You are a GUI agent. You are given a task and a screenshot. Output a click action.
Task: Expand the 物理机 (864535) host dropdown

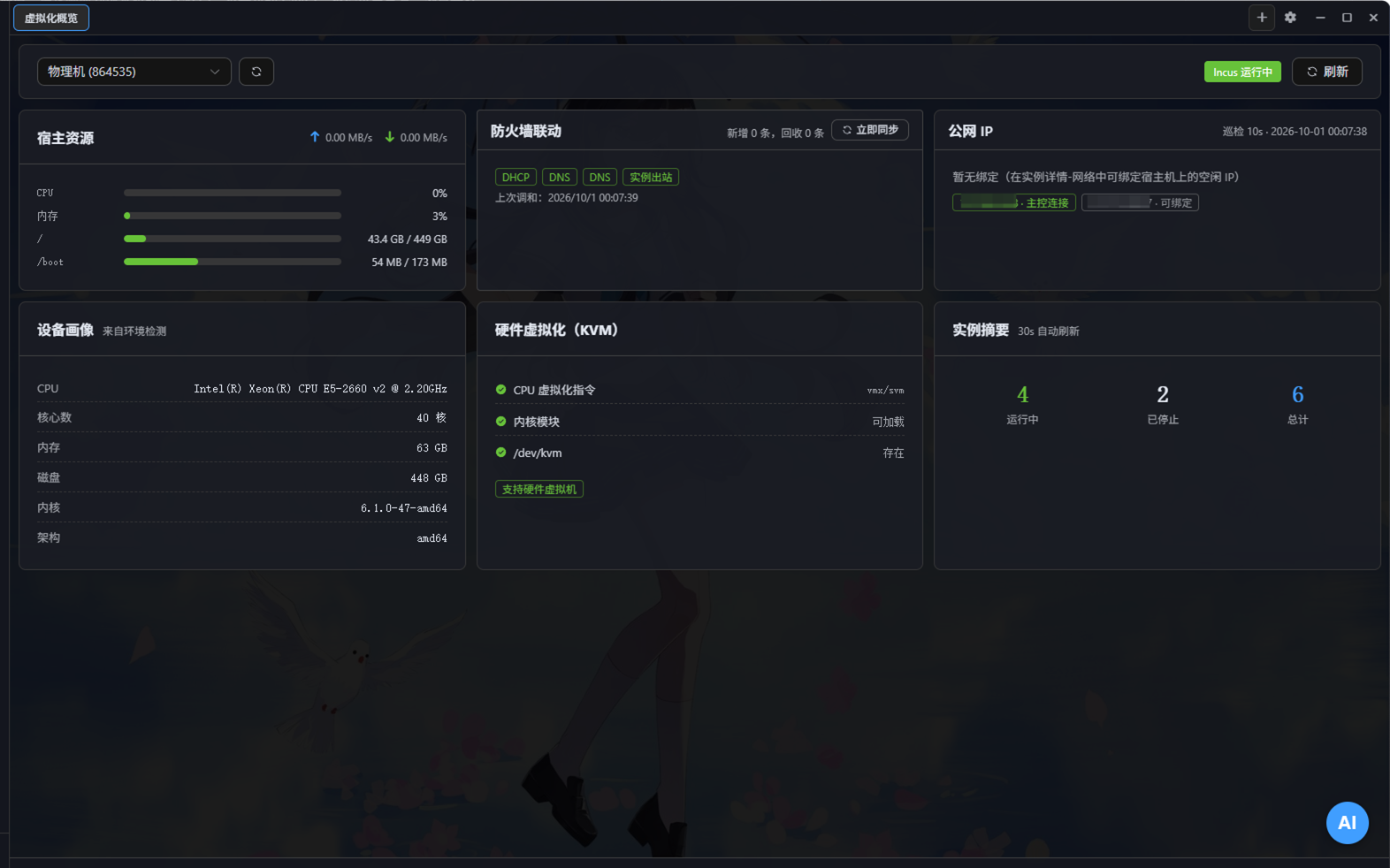click(x=134, y=72)
